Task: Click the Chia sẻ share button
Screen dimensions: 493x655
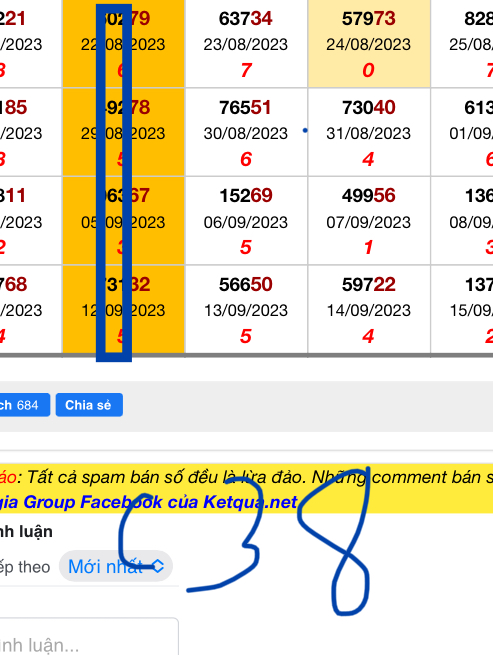Action: click(89, 405)
